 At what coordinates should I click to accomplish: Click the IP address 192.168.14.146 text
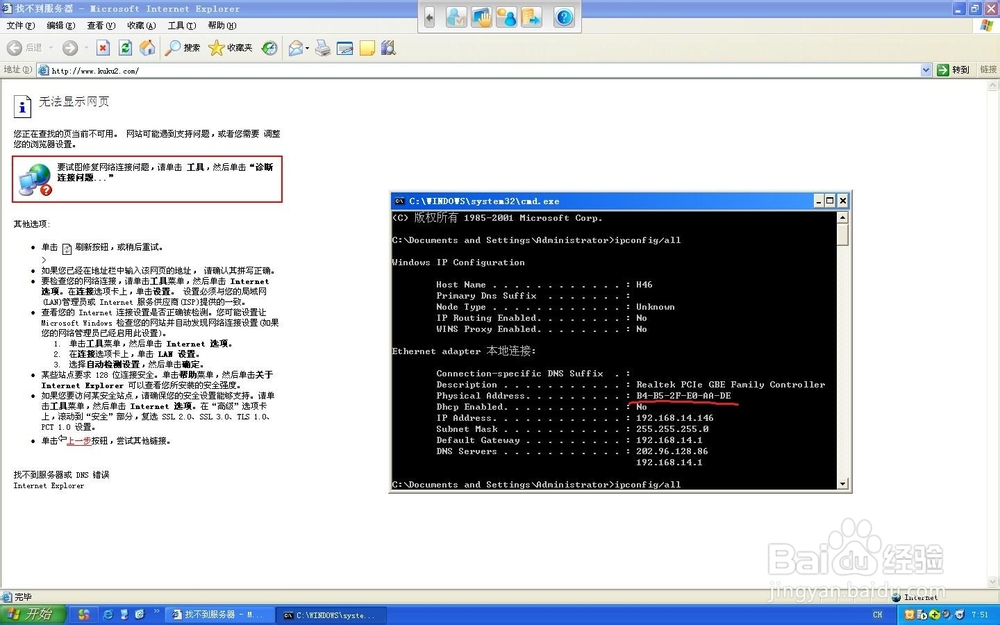[x=674, y=418]
